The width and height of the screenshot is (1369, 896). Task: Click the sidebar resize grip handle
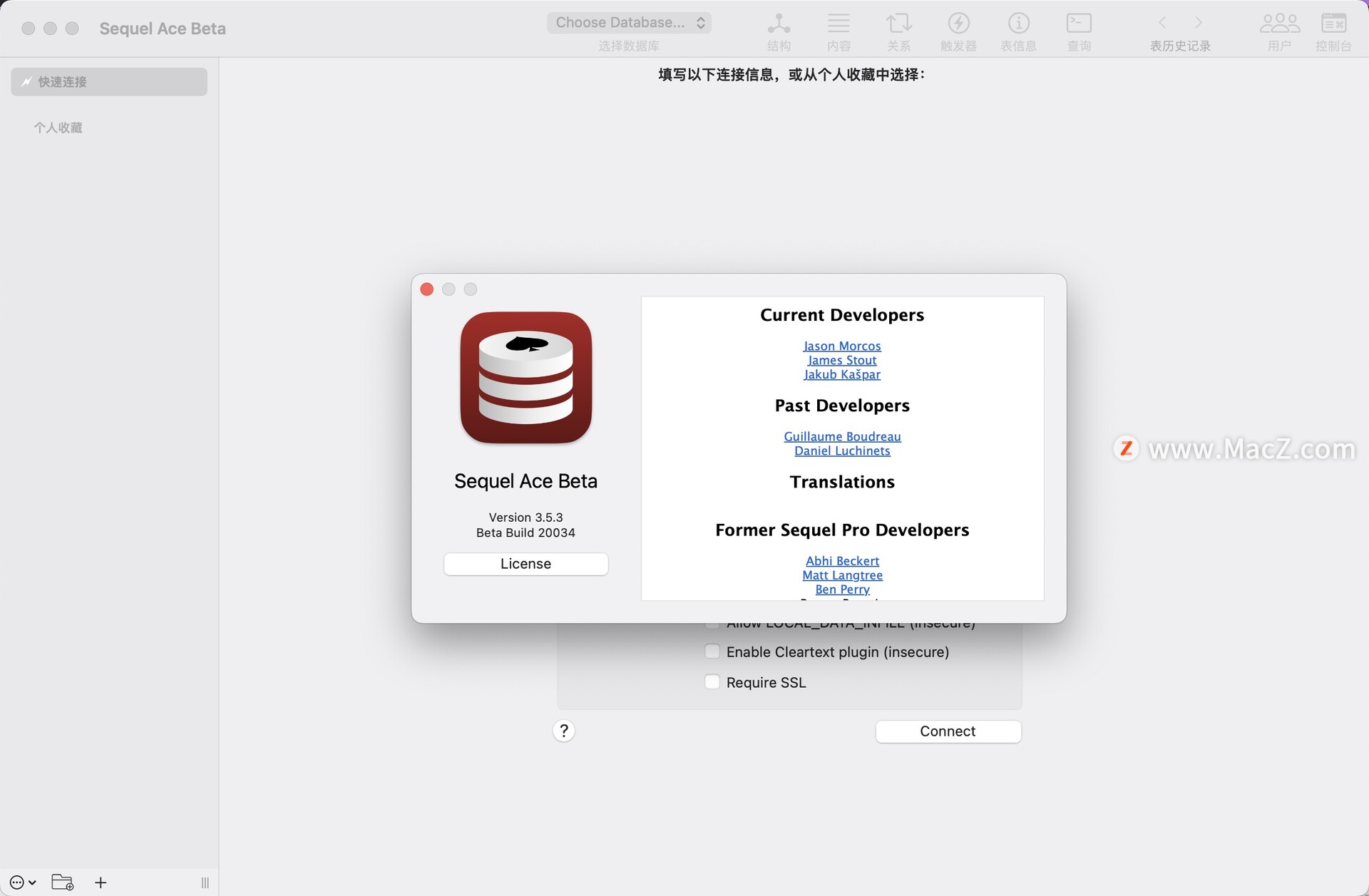[x=205, y=883]
